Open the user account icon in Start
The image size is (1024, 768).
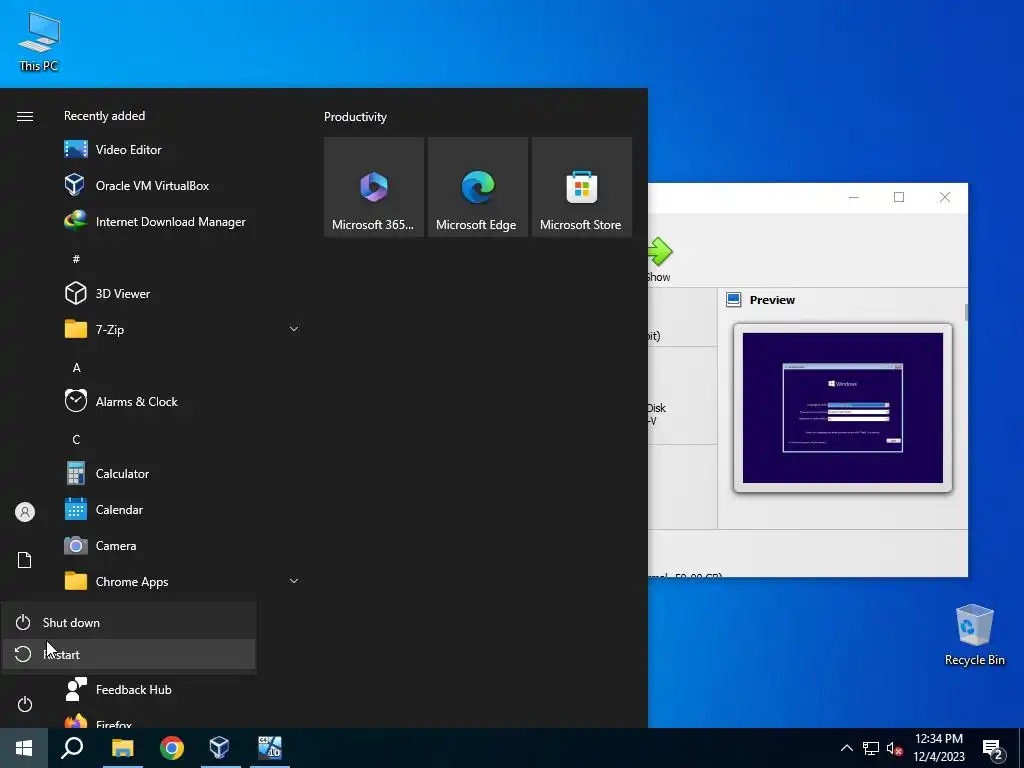click(25, 512)
